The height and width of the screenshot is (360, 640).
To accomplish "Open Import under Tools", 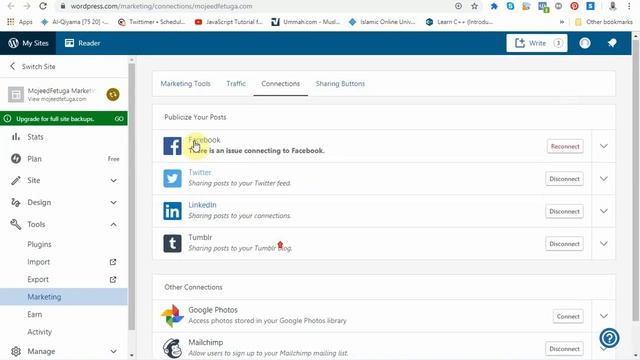I will [38, 262].
